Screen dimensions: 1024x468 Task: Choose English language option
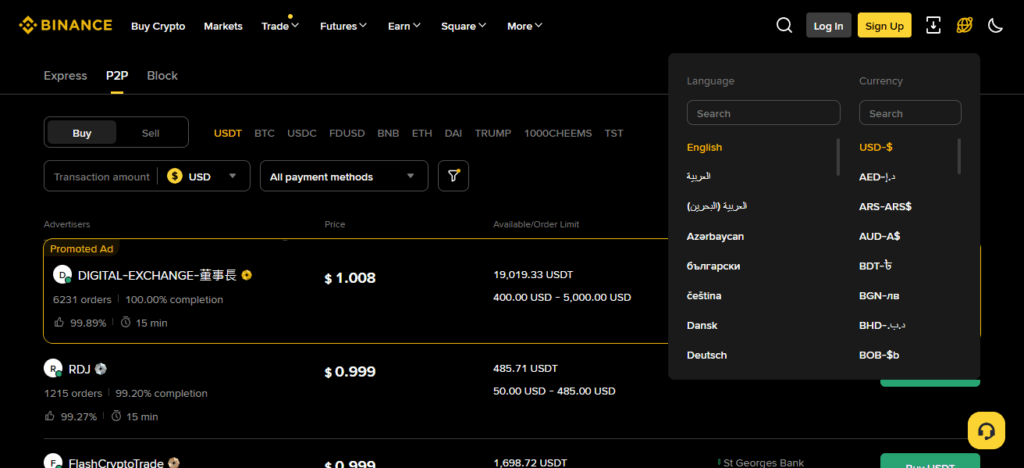click(x=704, y=148)
